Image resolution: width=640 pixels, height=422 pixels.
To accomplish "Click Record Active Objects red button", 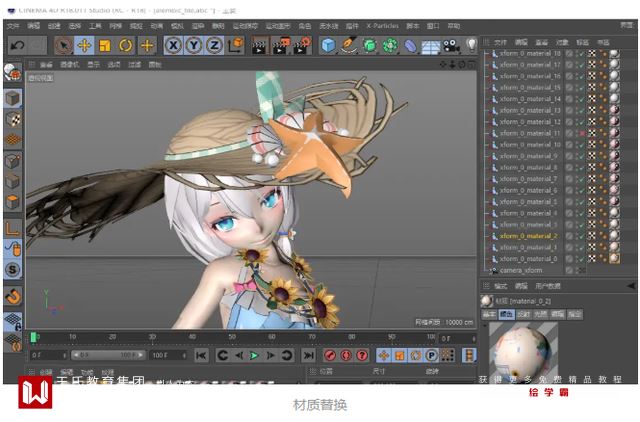I will tap(330, 355).
